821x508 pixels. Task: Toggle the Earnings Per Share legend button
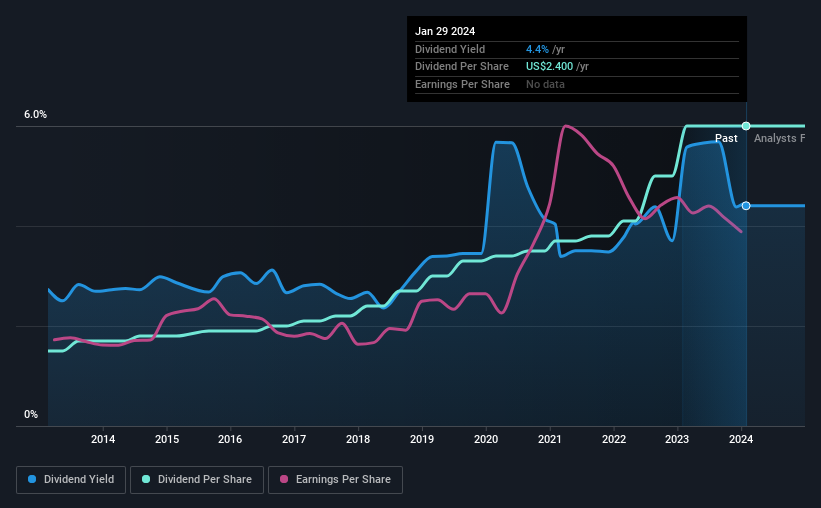[335, 480]
